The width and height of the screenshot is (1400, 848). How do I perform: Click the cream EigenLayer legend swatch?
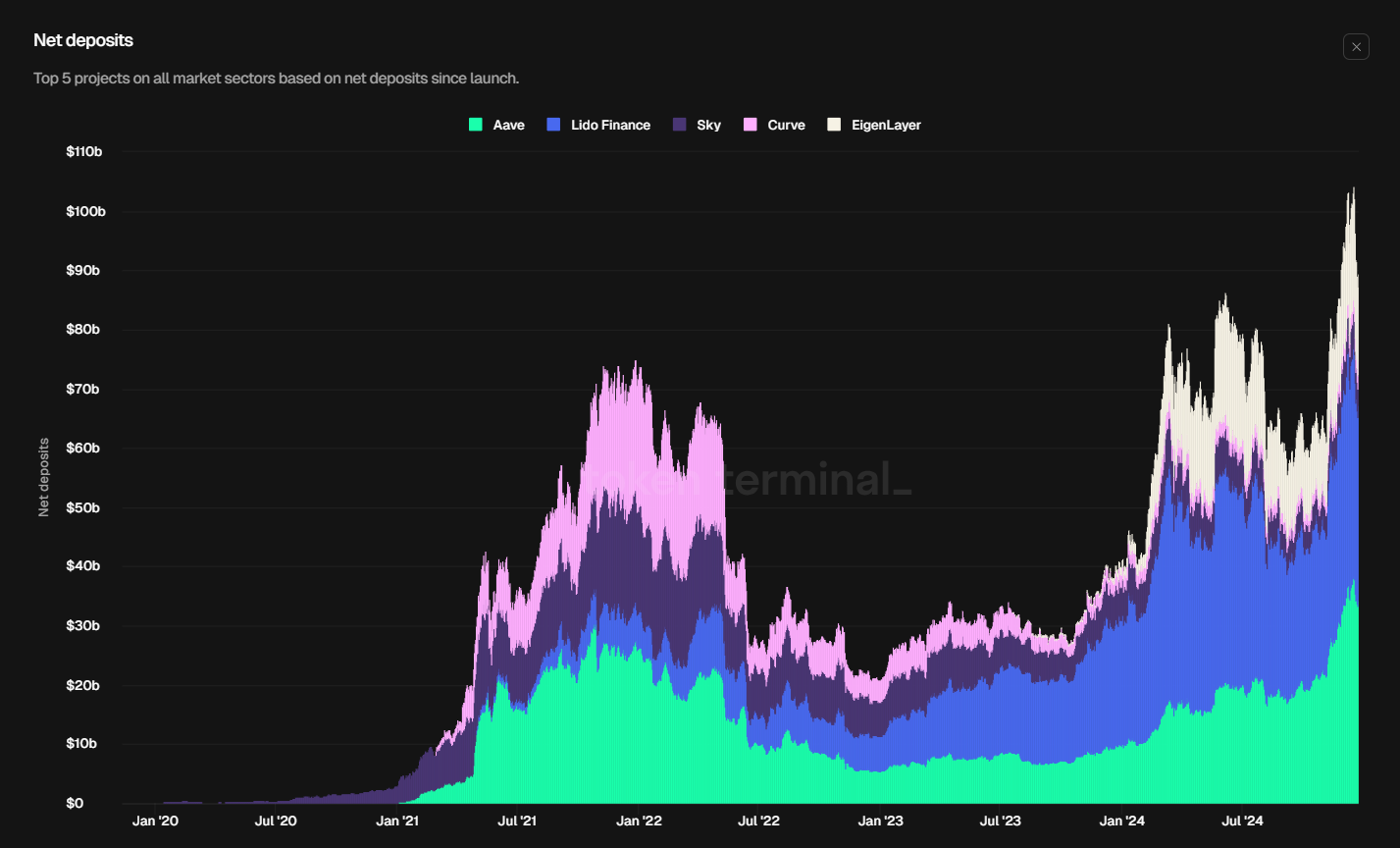pyautogui.click(x=834, y=125)
